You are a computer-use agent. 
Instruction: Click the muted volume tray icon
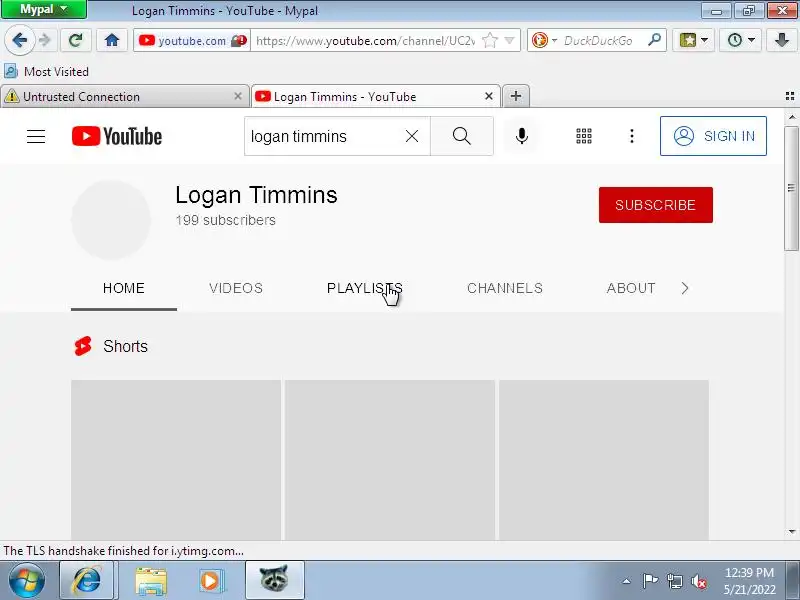click(x=698, y=581)
